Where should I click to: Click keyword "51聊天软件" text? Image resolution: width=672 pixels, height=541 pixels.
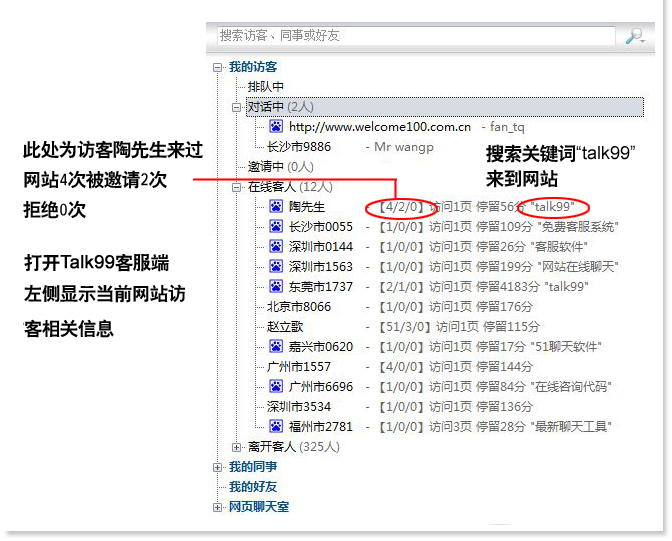point(566,347)
